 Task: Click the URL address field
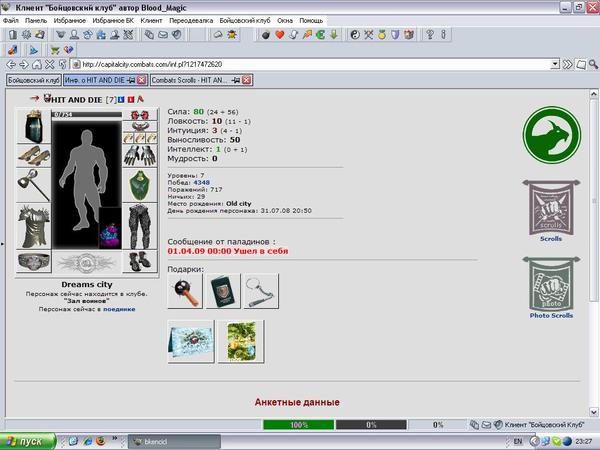[316, 64]
